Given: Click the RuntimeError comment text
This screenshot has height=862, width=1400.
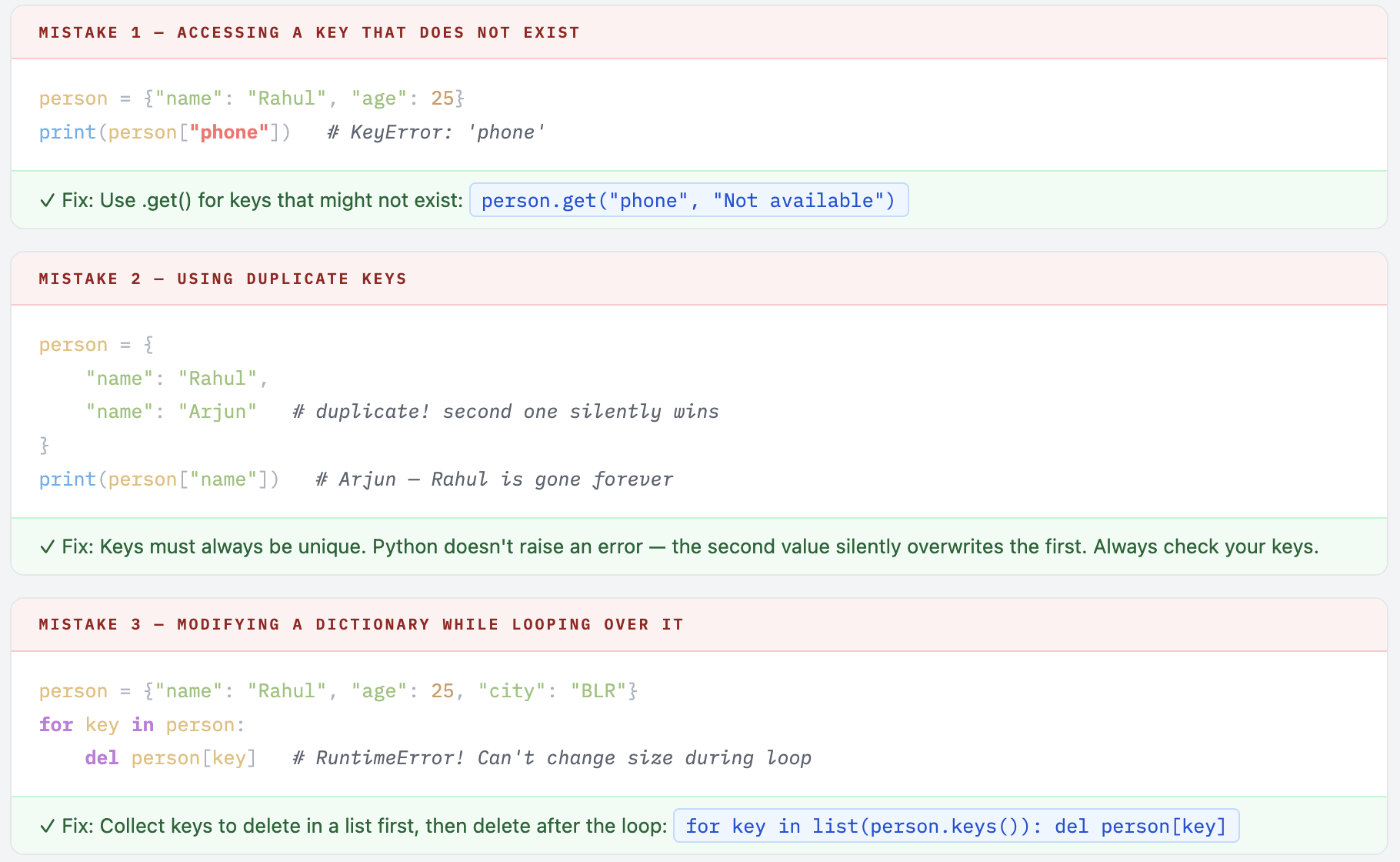Looking at the screenshot, I should [x=551, y=757].
